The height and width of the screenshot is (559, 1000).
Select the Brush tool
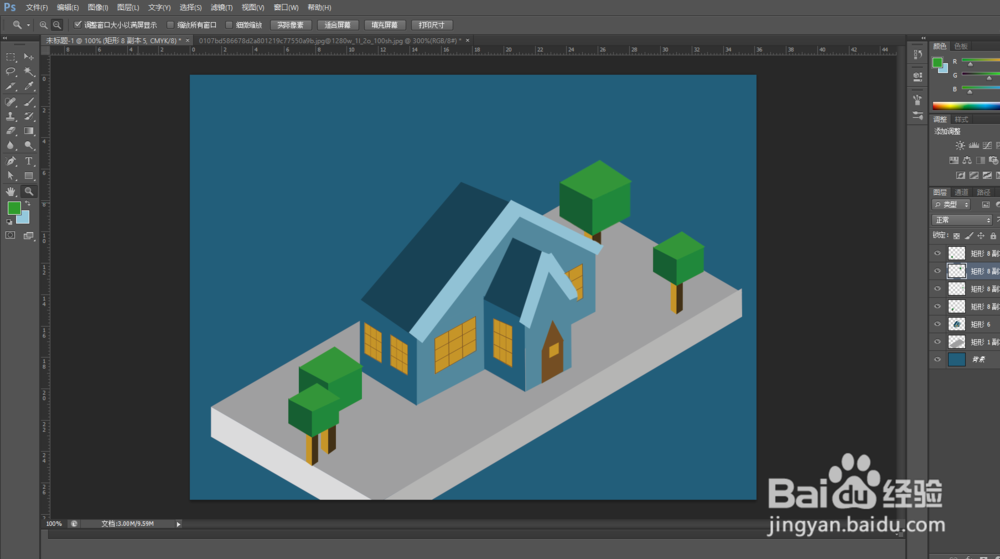[x=29, y=102]
